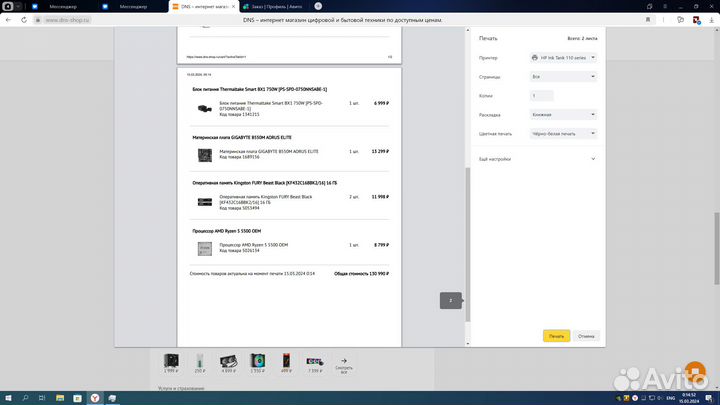Click the Kingston FURY Beast Black heading
This screenshot has width=720, height=405.
pyautogui.click(x=264, y=183)
